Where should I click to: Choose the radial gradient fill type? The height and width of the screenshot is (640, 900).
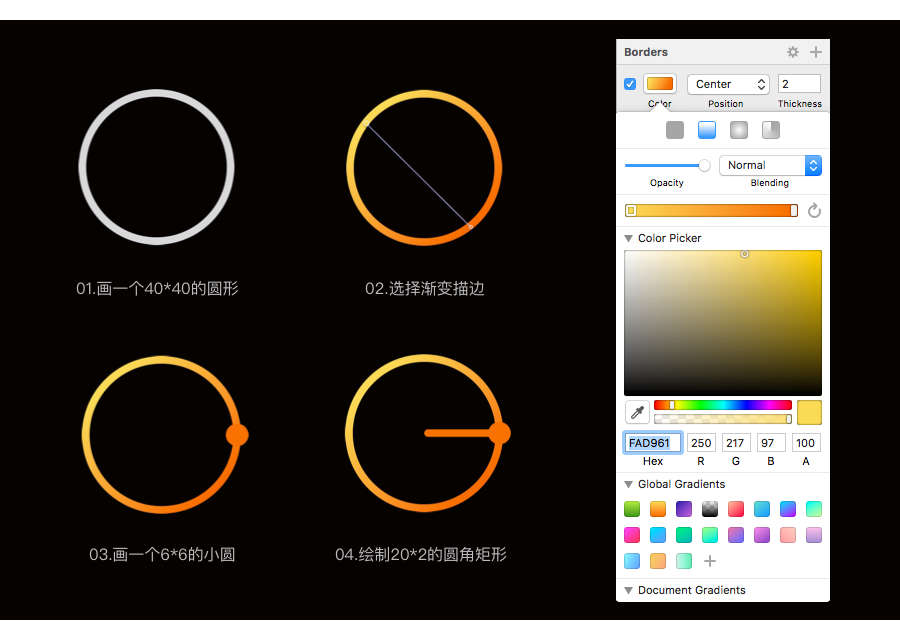(739, 130)
